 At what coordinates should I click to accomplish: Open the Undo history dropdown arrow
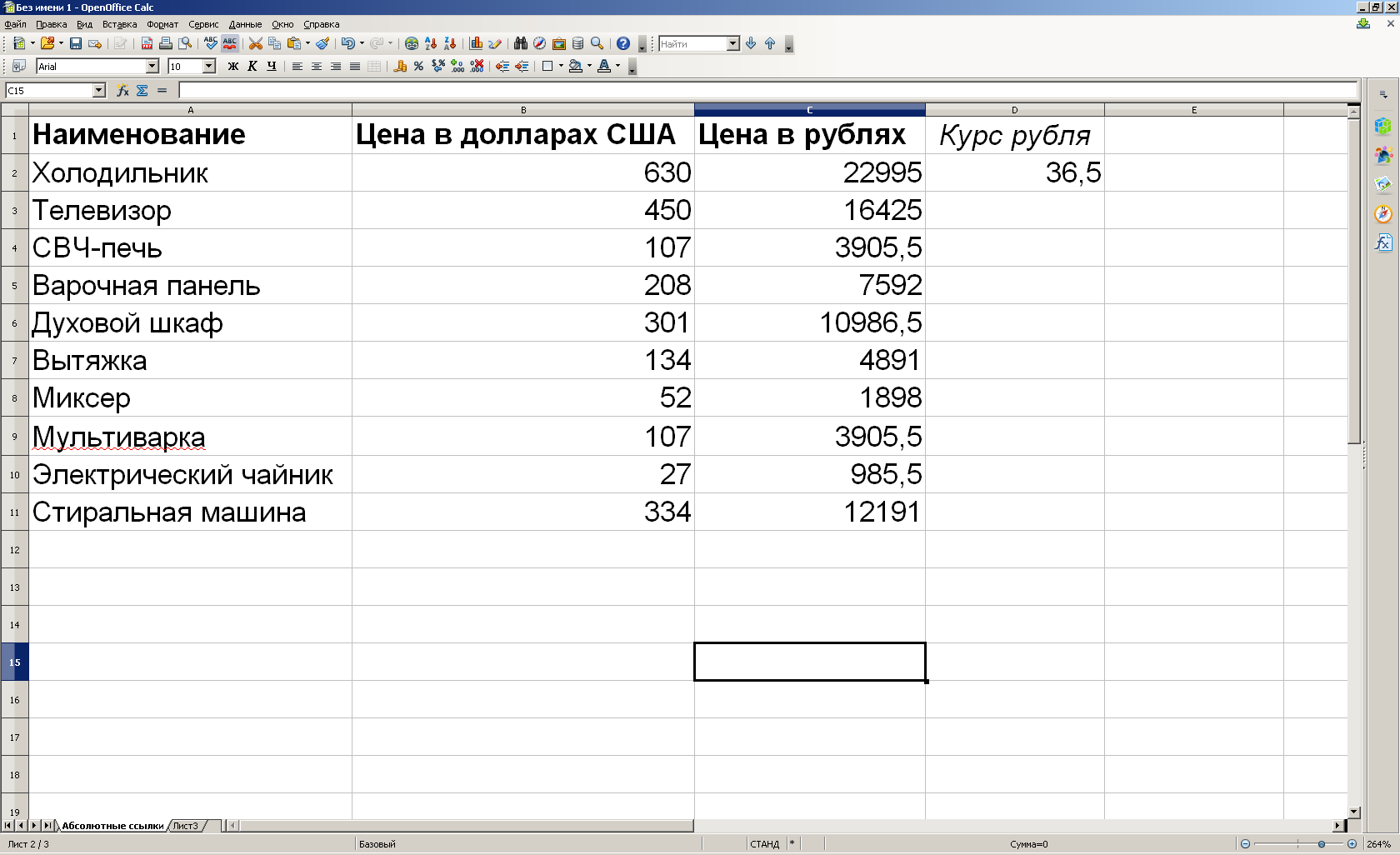pos(362,43)
